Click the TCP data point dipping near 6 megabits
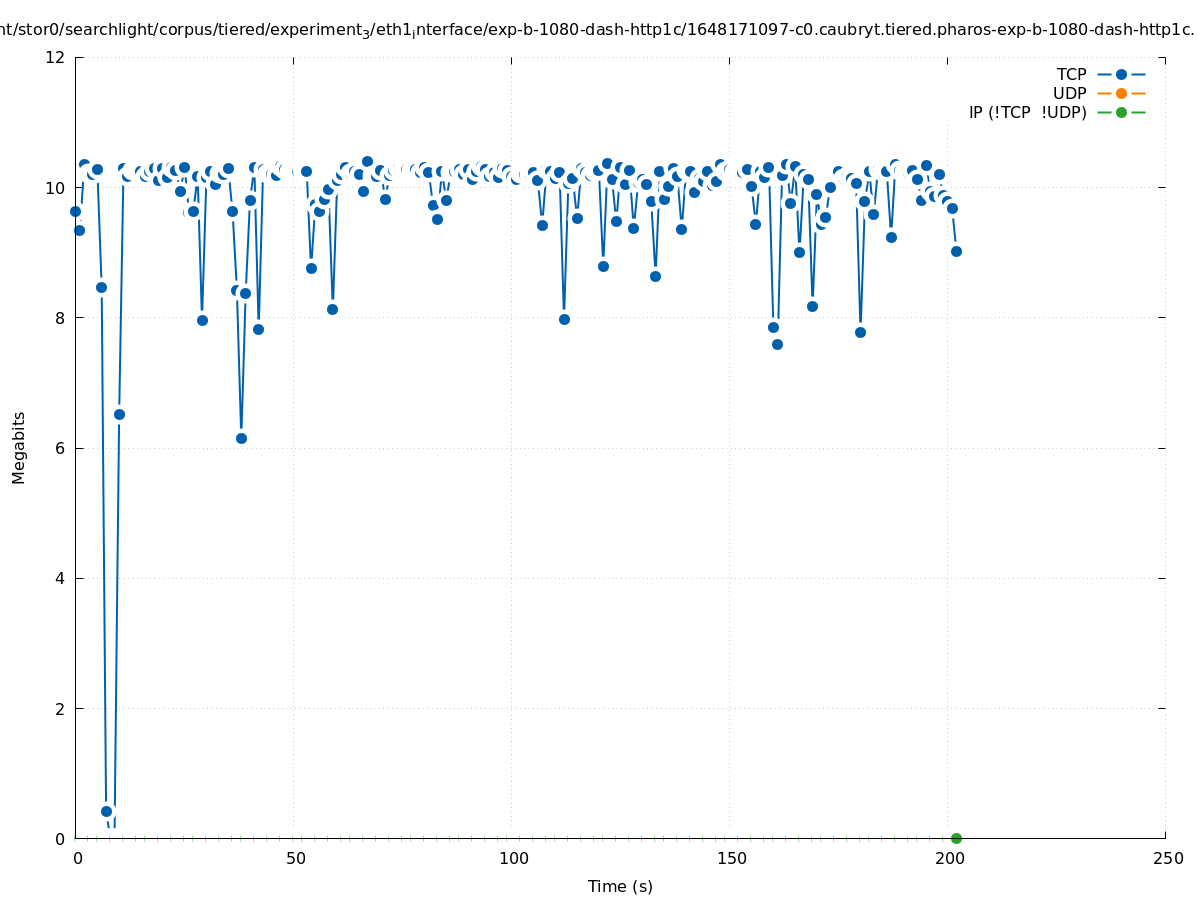Viewport: 1197px width, 900px height. 241,438
